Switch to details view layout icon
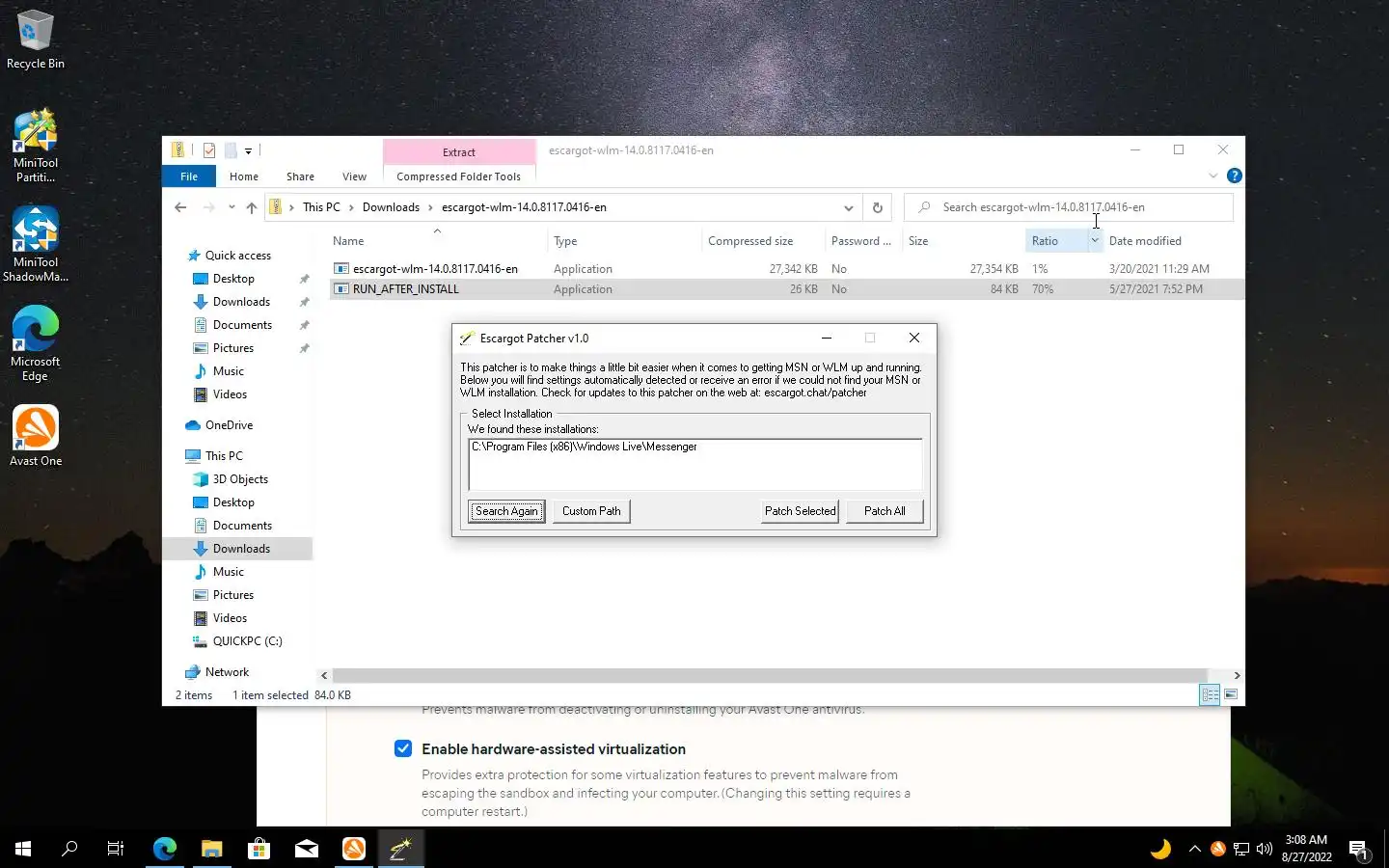The width and height of the screenshot is (1389, 868). [x=1210, y=694]
